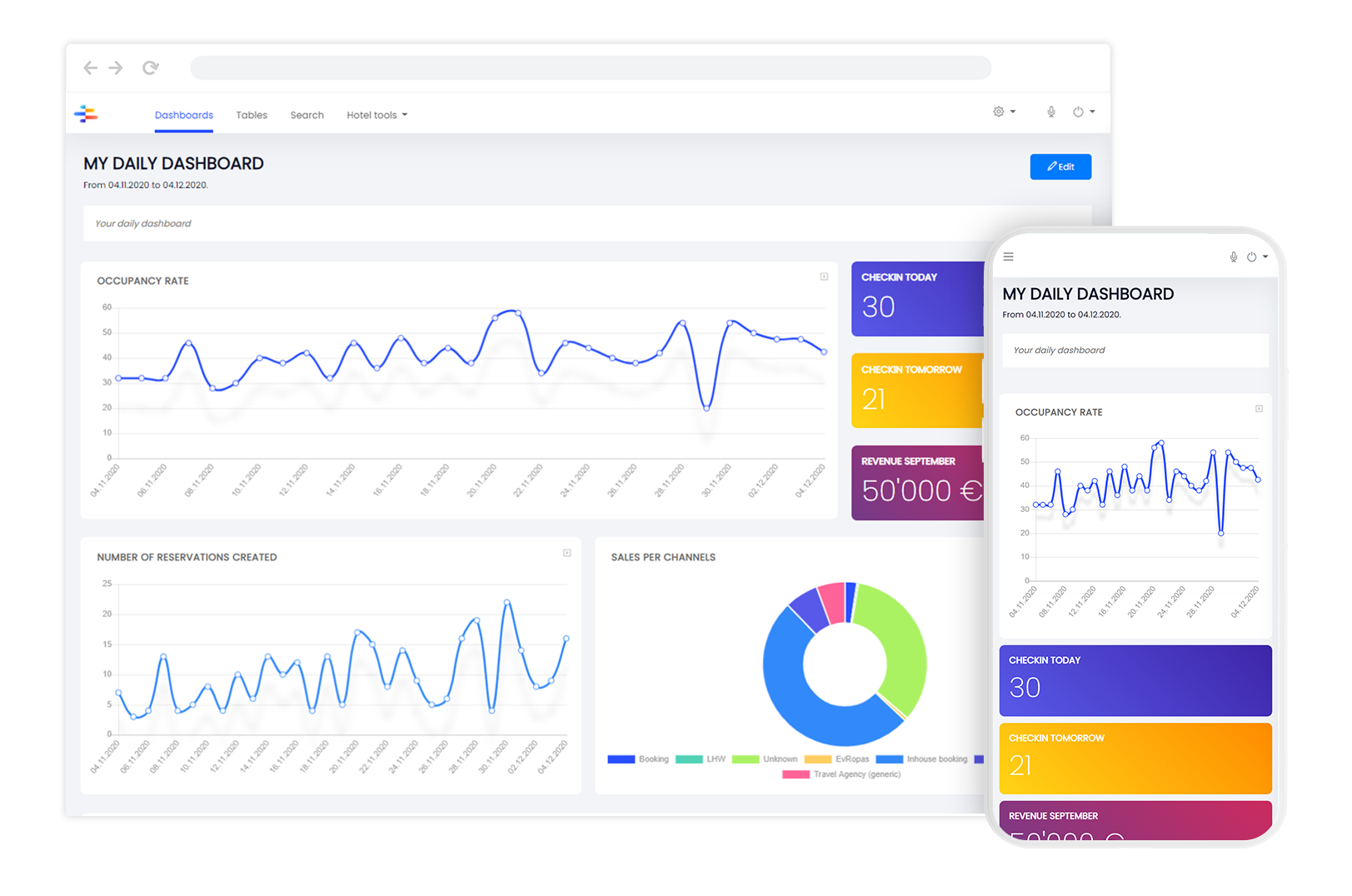Select the Dashboards link in the navbar
1352x896 pixels.
click(x=184, y=115)
